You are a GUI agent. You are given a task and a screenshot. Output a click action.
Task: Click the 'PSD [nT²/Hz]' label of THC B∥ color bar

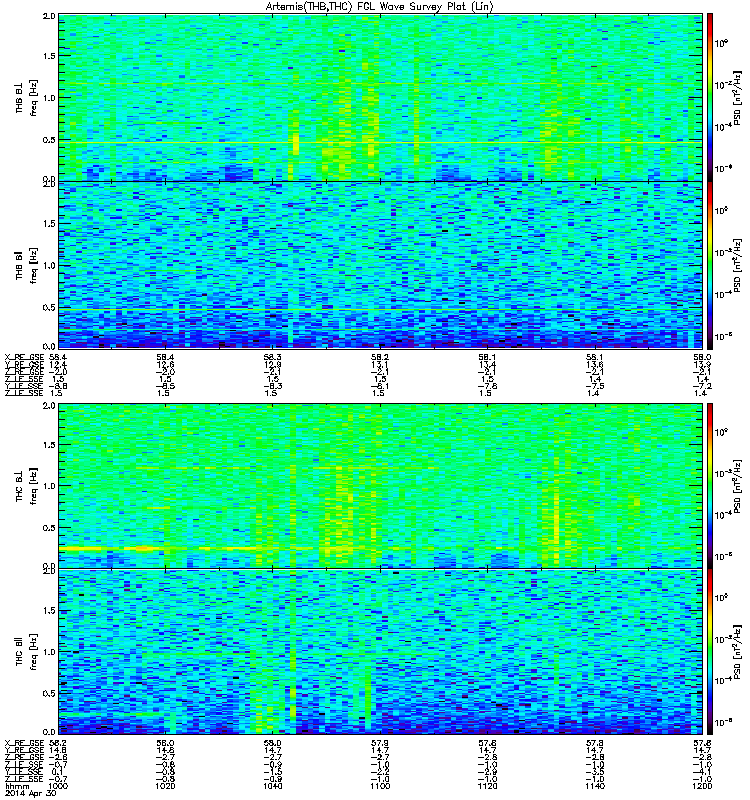737,652
